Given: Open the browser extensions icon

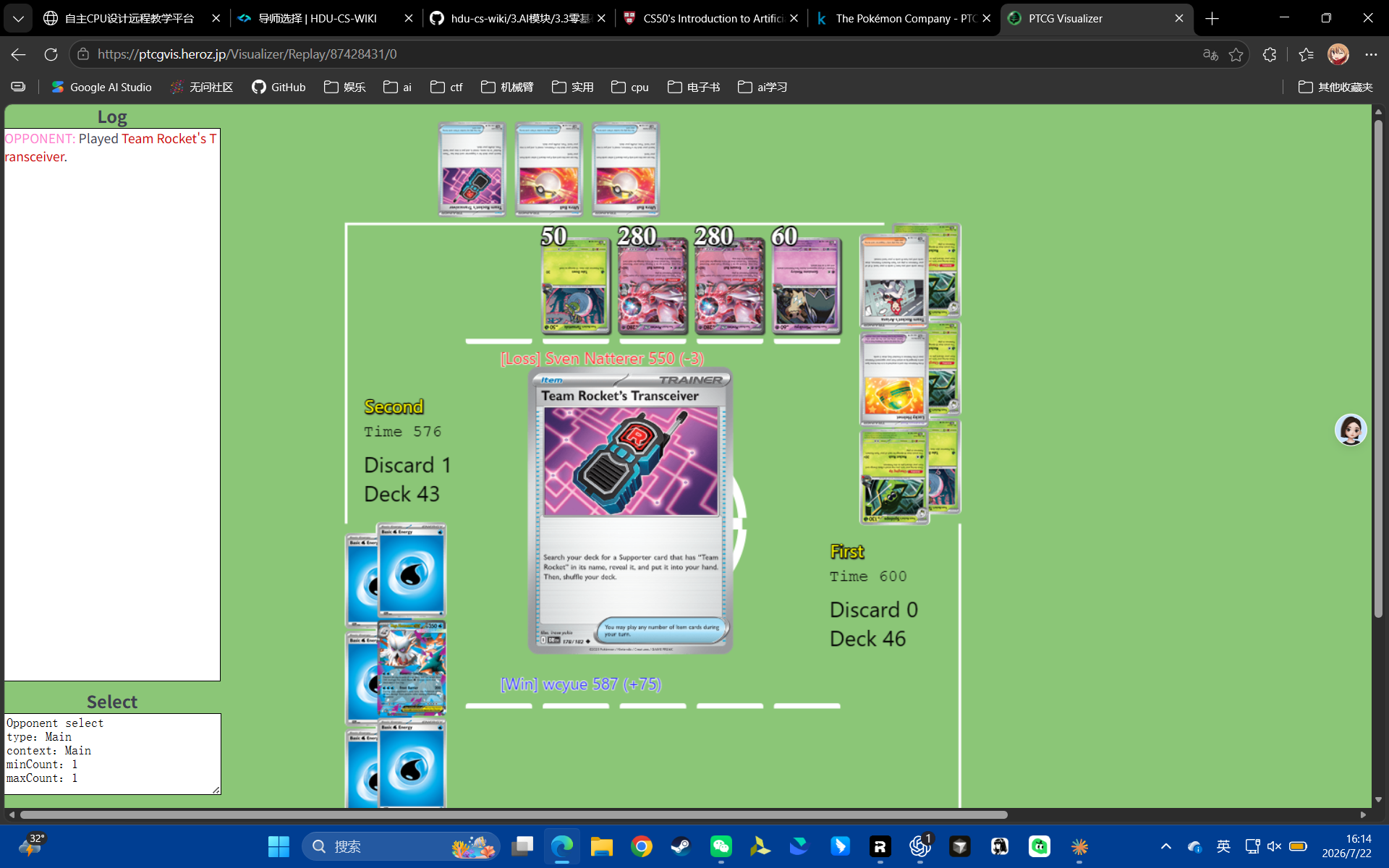Looking at the screenshot, I should 1270,54.
